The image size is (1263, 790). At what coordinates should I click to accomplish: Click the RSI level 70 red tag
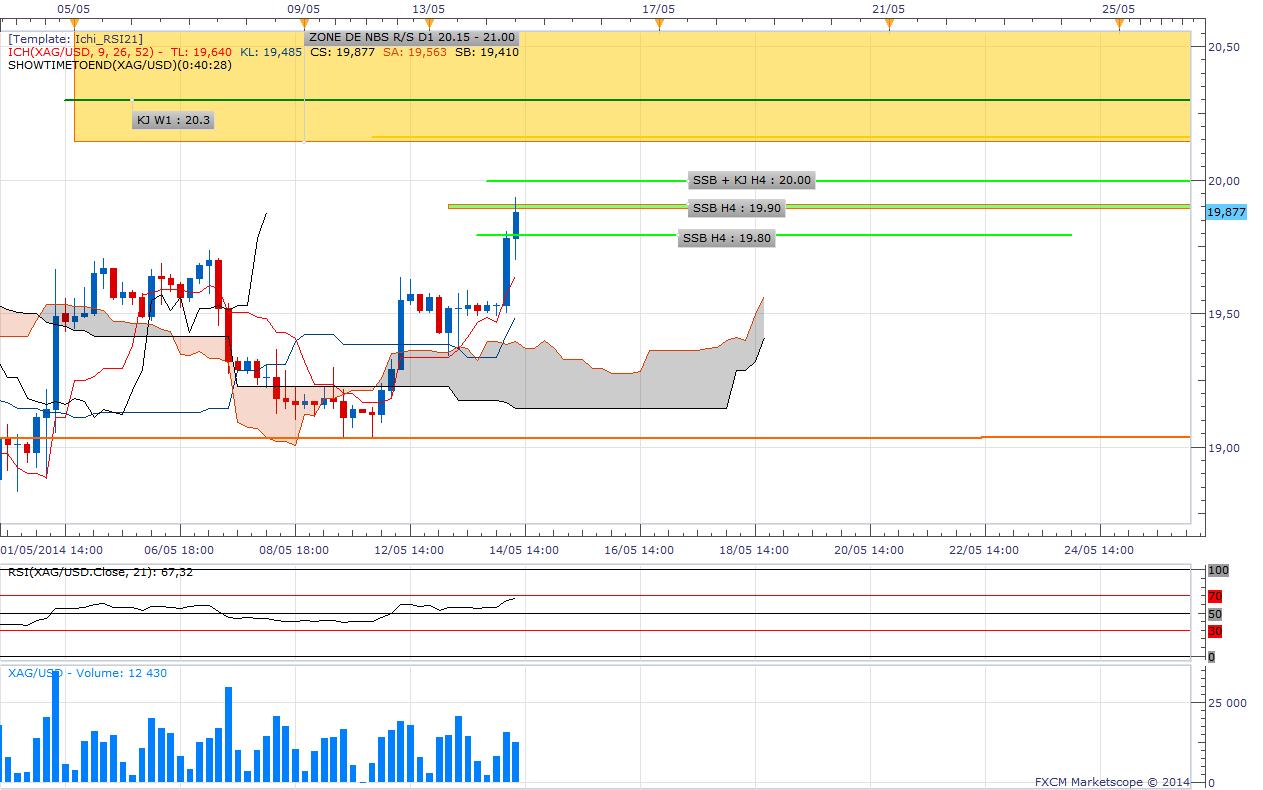tap(1215, 597)
